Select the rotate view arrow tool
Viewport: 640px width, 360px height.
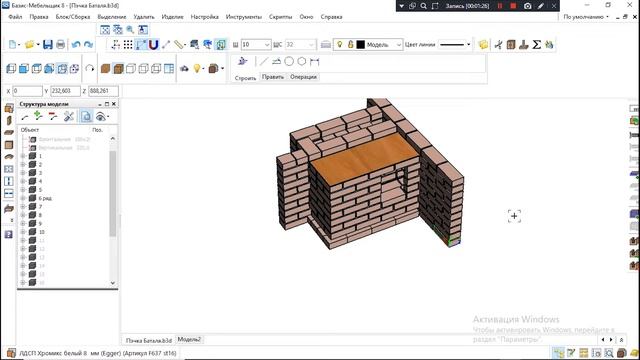(90, 69)
